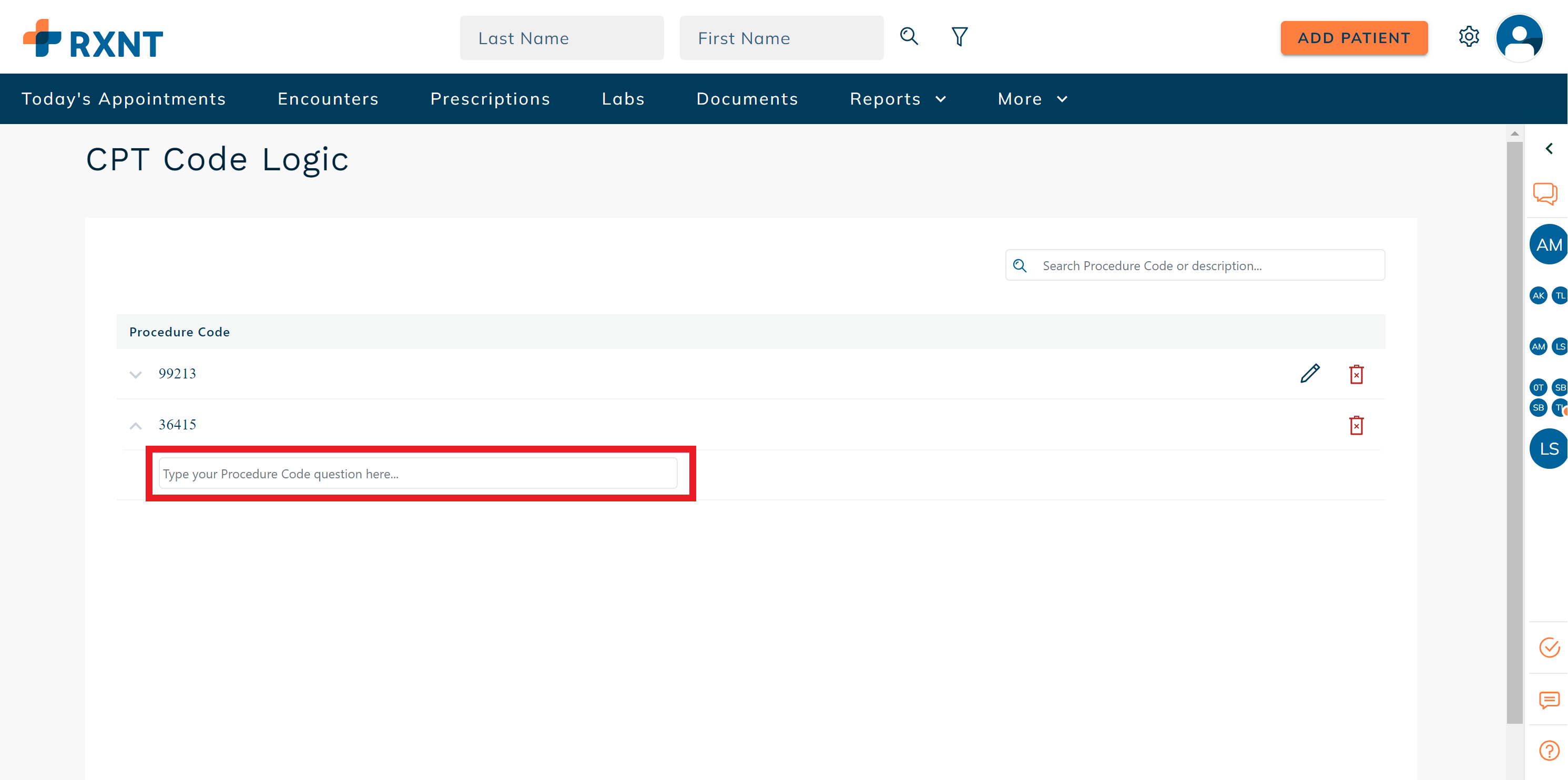The width and height of the screenshot is (1568, 780).
Task: Collapse the right sidebar with arrow
Action: tap(1549, 148)
